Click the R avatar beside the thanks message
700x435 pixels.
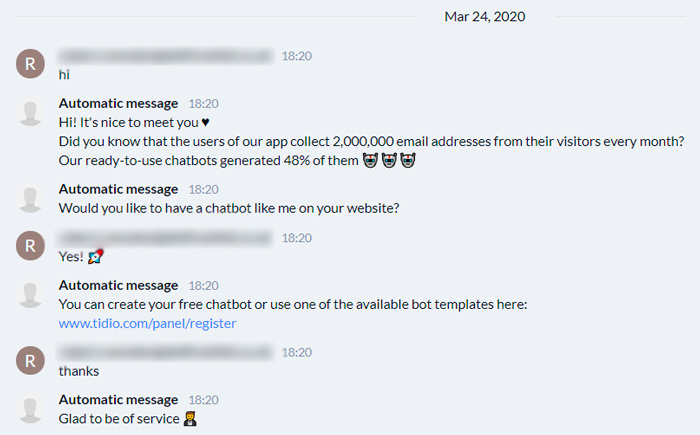pos(30,360)
